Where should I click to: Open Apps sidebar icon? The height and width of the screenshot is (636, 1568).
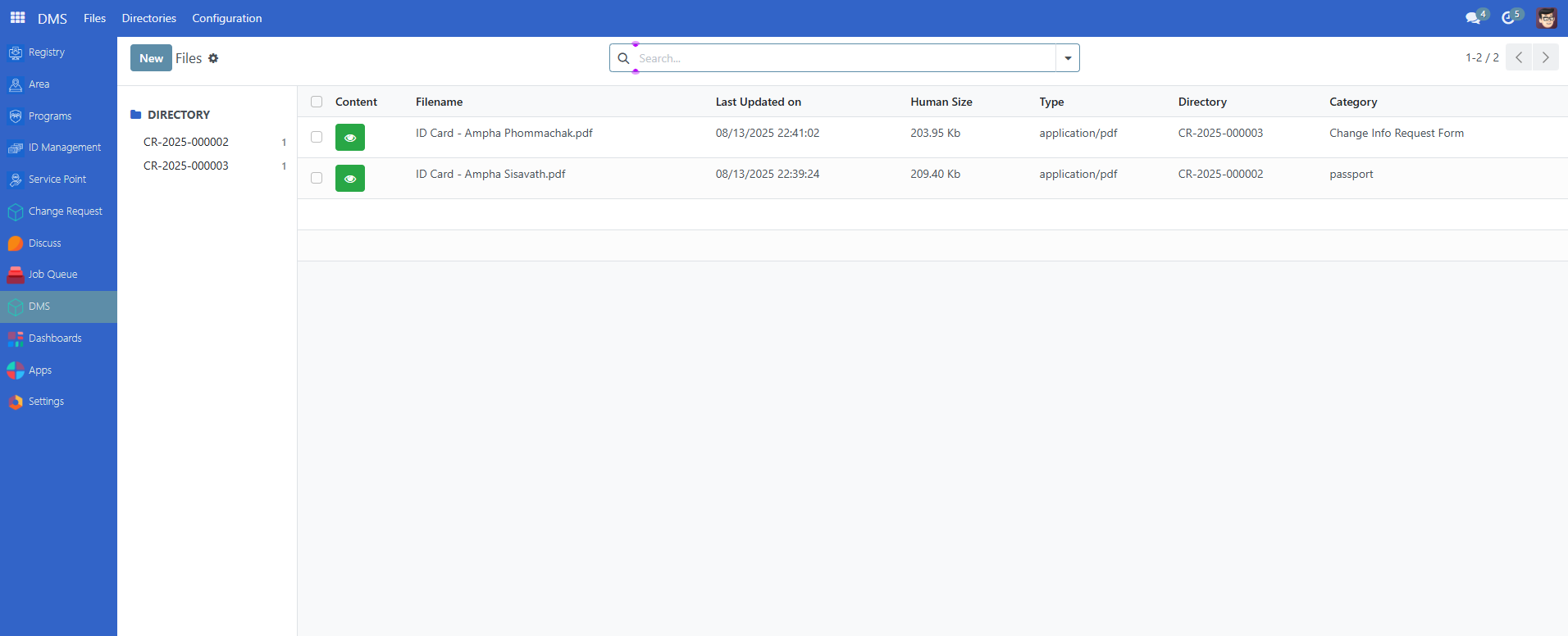(15, 370)
